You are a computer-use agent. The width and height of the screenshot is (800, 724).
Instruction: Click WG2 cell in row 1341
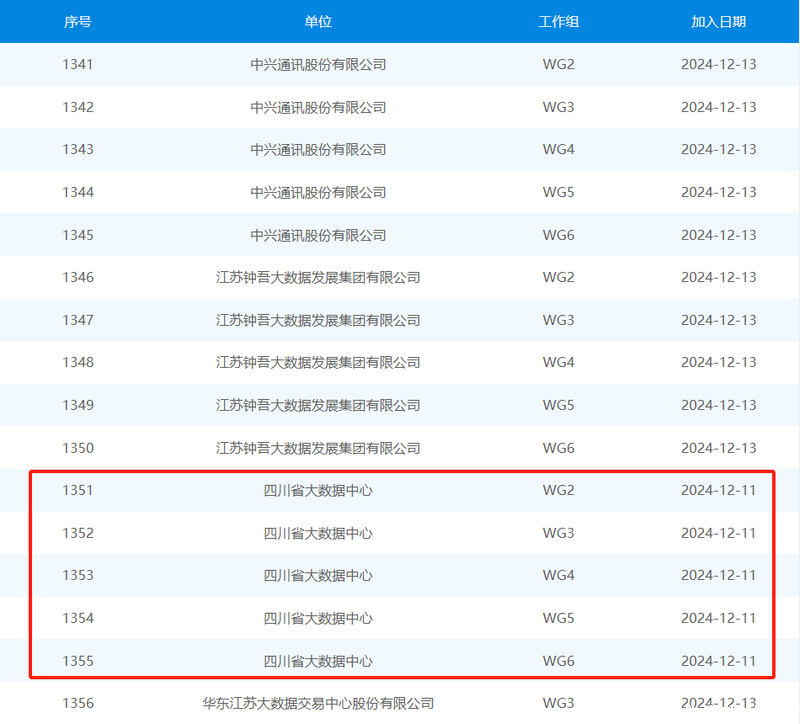point(558,65)
